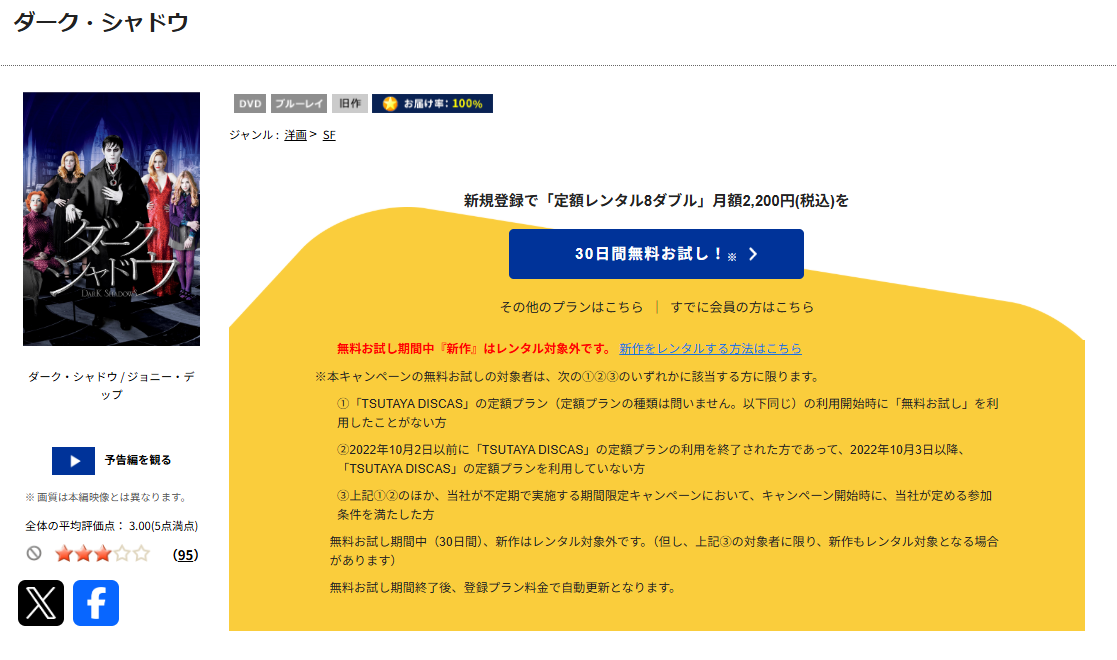Click poster caption ダーク・シャドウ / ジョニー・デップ
The width and height of the screenshot is (1117, 660).
click(x=111, y=386)
